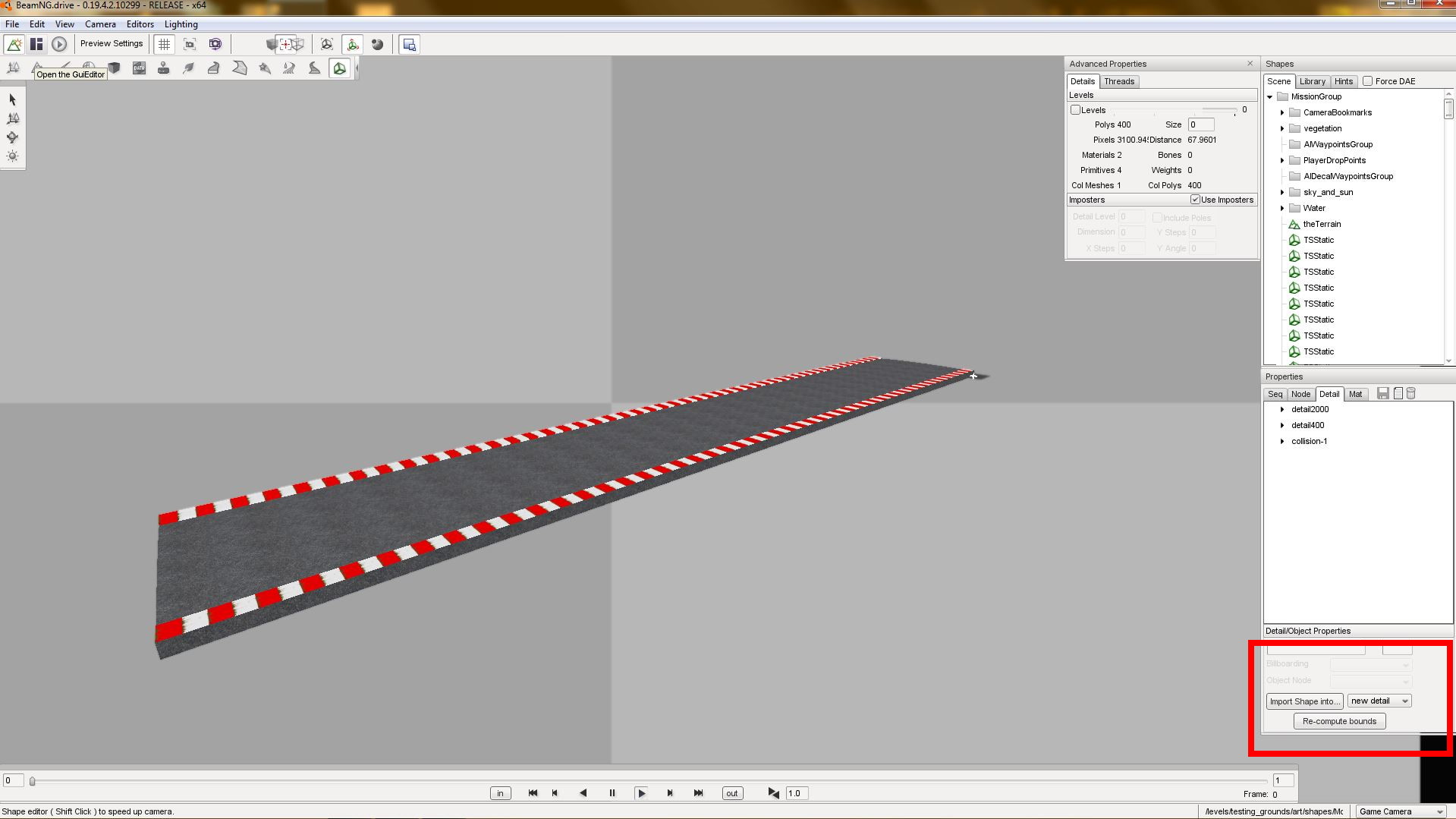Click the red crosshair center icon
This screenshot has height=819, width=1456.
285,44
